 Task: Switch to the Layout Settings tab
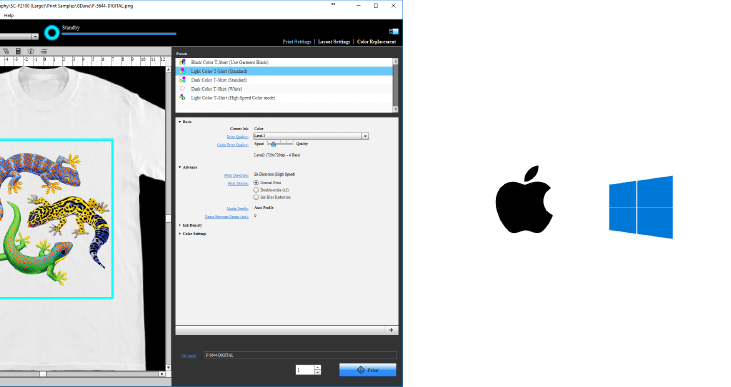[334, 41]
